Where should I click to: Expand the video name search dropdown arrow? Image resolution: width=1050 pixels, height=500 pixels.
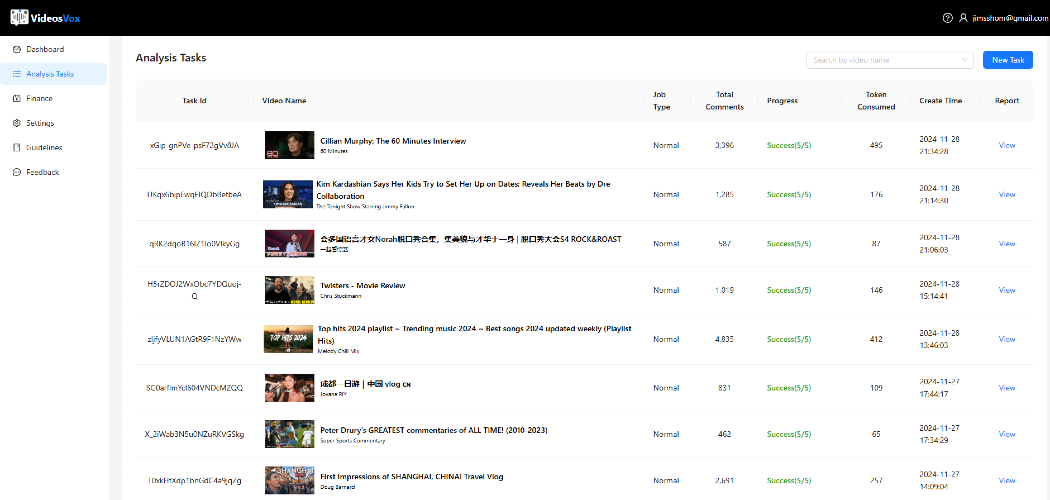coord(965,60)
